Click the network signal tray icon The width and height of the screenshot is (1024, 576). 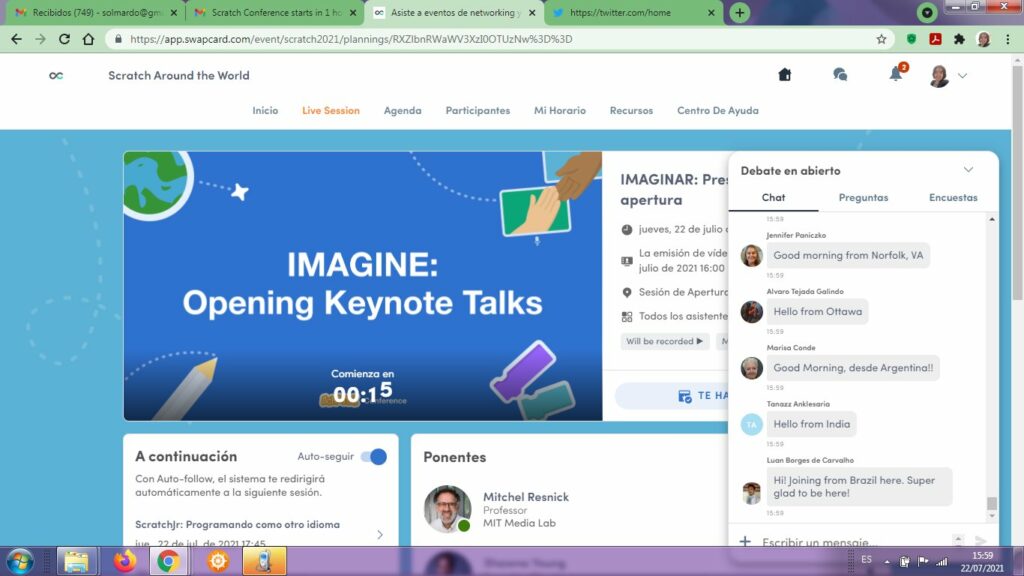941,562
